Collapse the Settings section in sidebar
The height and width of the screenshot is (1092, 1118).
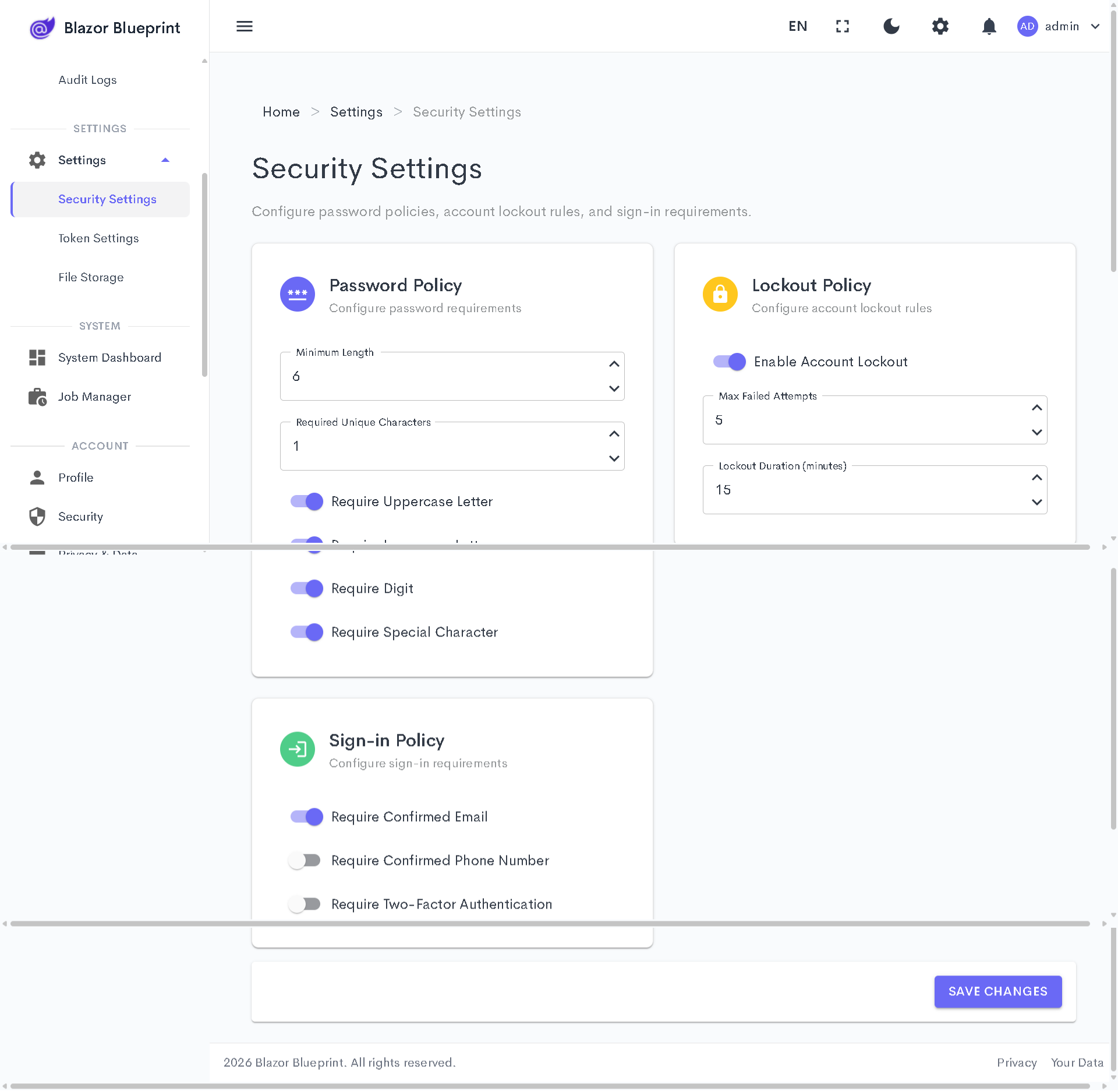pos(166,160)
